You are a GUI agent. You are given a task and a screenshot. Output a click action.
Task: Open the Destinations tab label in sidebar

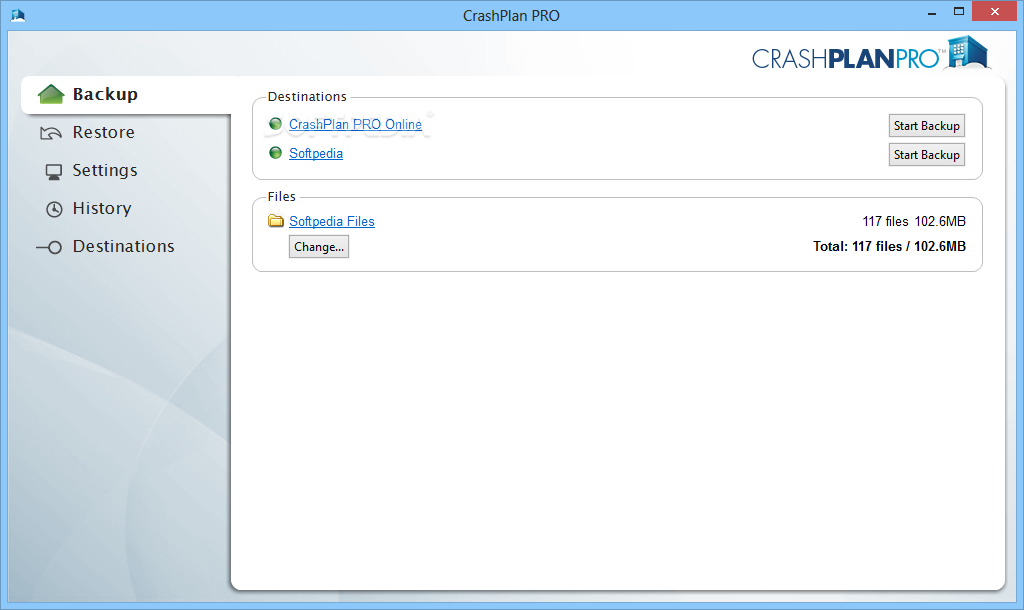pos(123,246)
